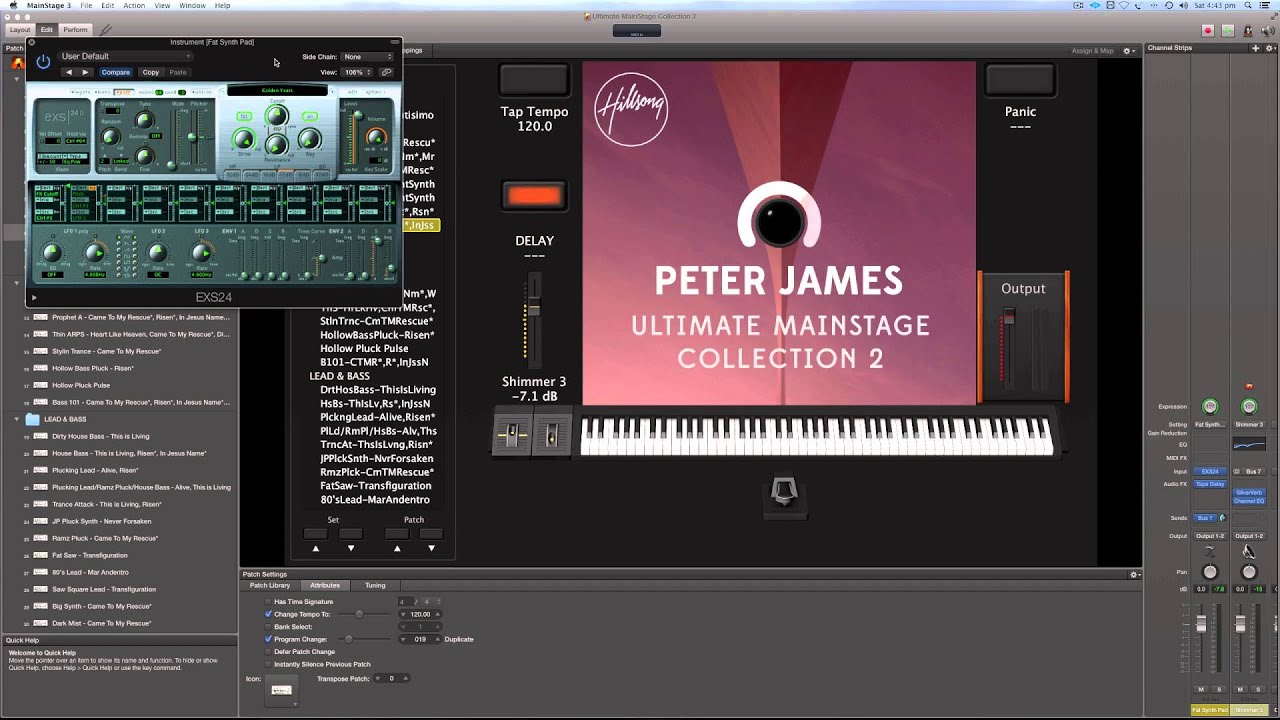Click Pan knob on Shimmer 3 channel
1280x720 pixels.
tap(1248, 572)
